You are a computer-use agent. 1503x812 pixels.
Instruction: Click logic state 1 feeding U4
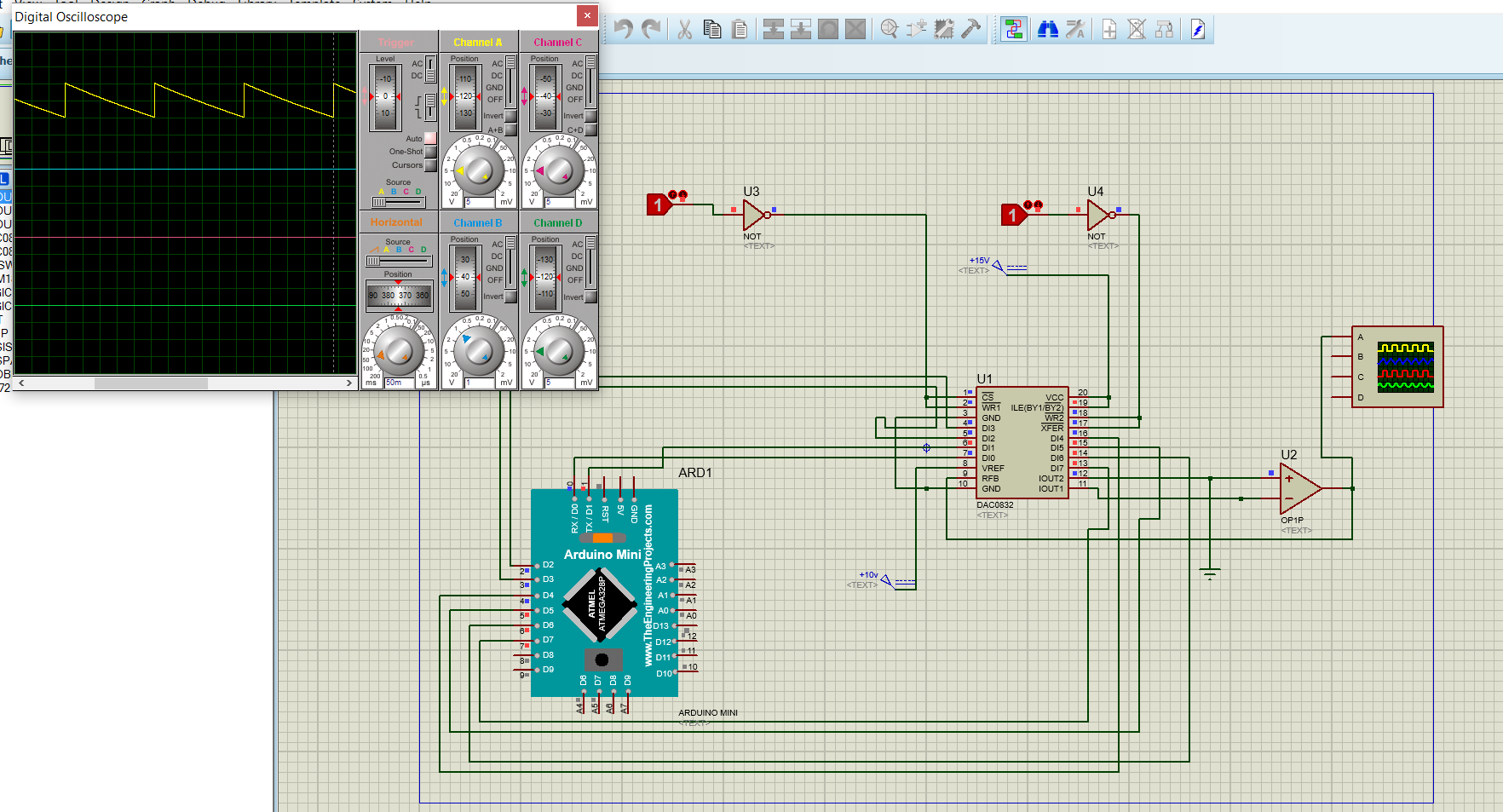pyautogui.click(x=1013, y=215)
